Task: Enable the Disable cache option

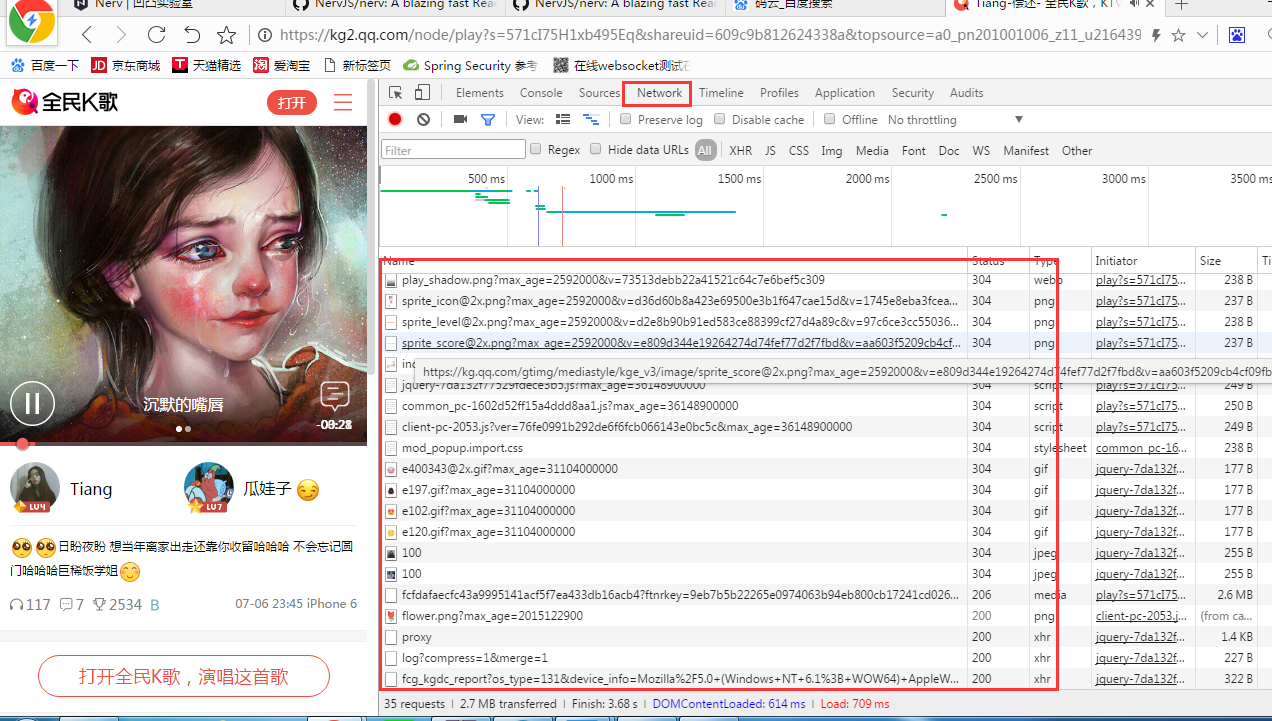Action: coord(719,119)
